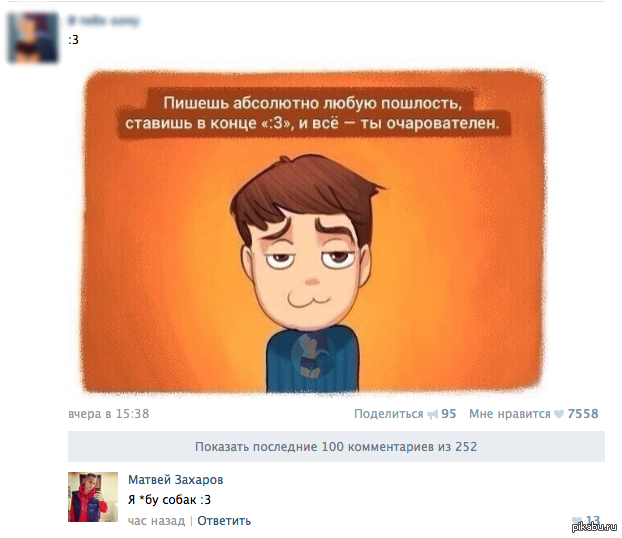Click Ответить under the comment

coord(224,521)
